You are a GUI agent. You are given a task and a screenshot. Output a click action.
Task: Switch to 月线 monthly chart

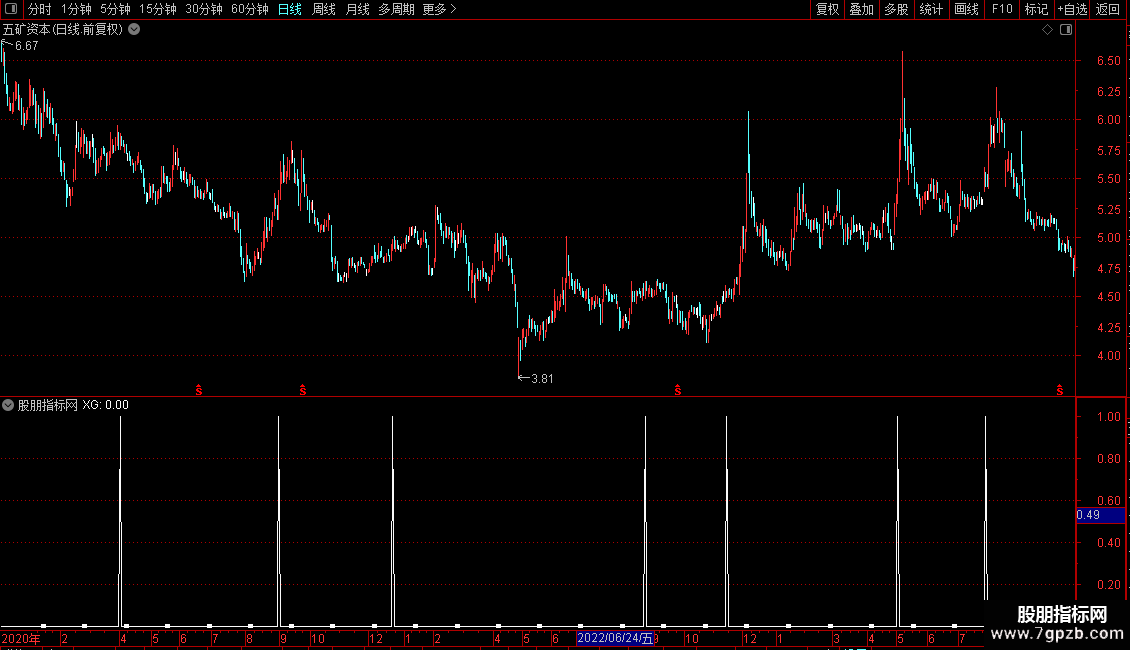click(x=357, y=9)
